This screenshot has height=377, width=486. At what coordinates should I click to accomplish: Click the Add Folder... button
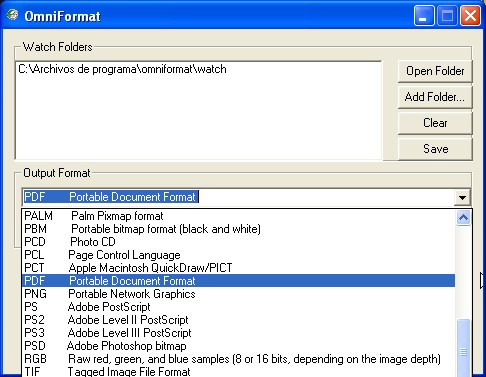(x=435, y=97)
